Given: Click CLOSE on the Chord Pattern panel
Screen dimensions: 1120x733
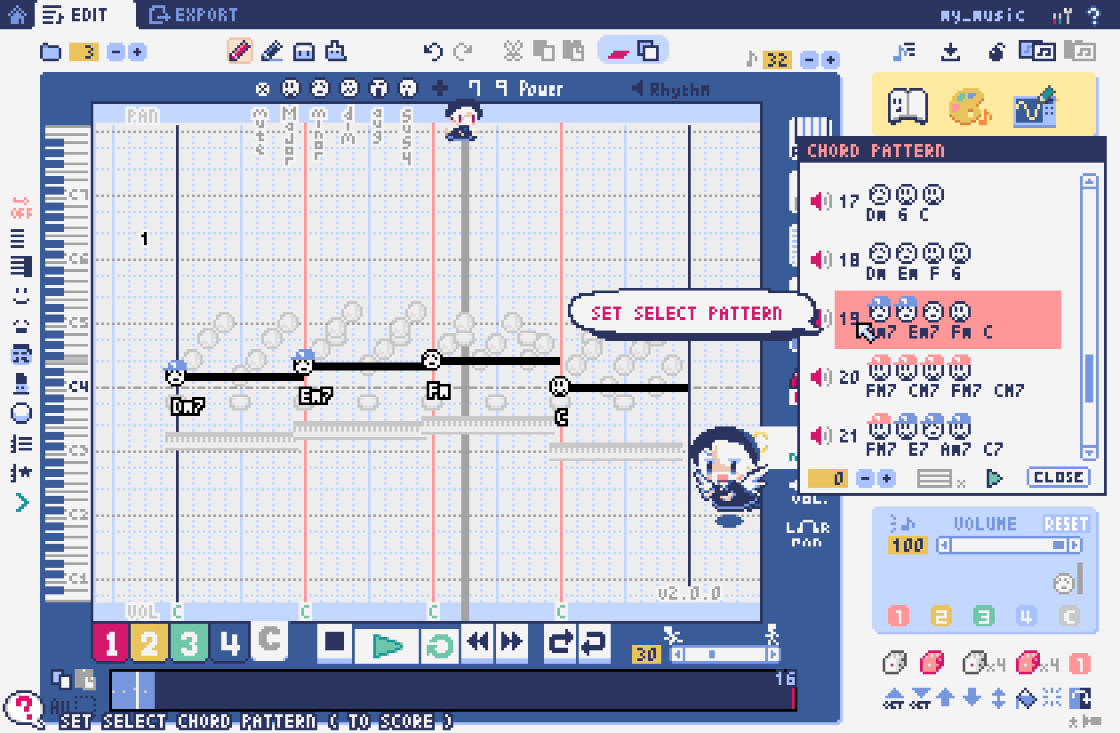Looking at the screenshot, I should 1059,477.
